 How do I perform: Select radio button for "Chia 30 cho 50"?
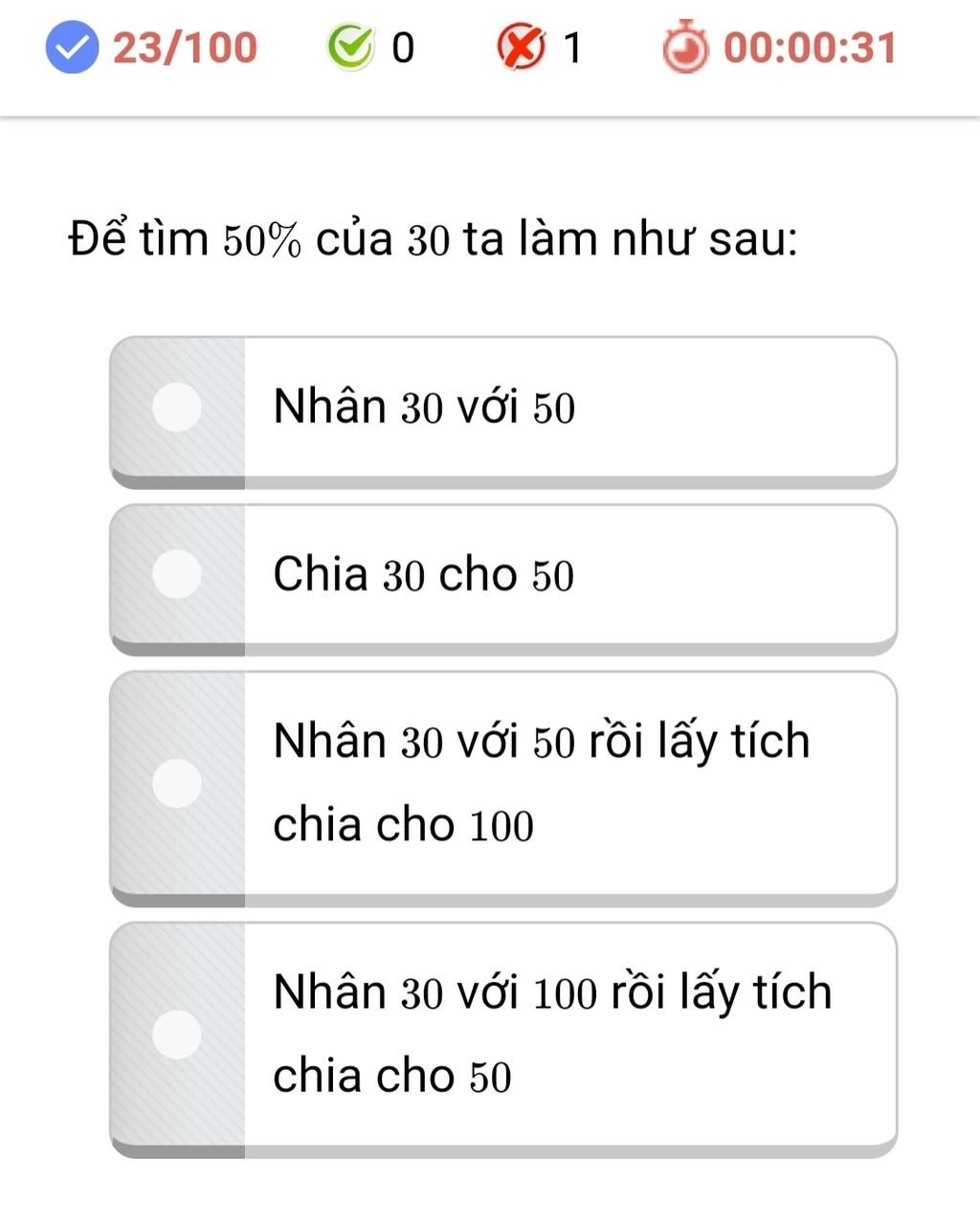[x=177, y=574]
